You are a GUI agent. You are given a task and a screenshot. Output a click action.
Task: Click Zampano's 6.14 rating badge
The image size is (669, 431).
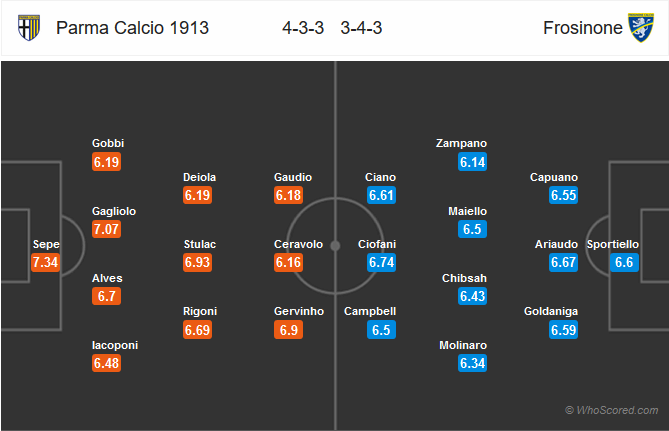[x=472, y=162]
